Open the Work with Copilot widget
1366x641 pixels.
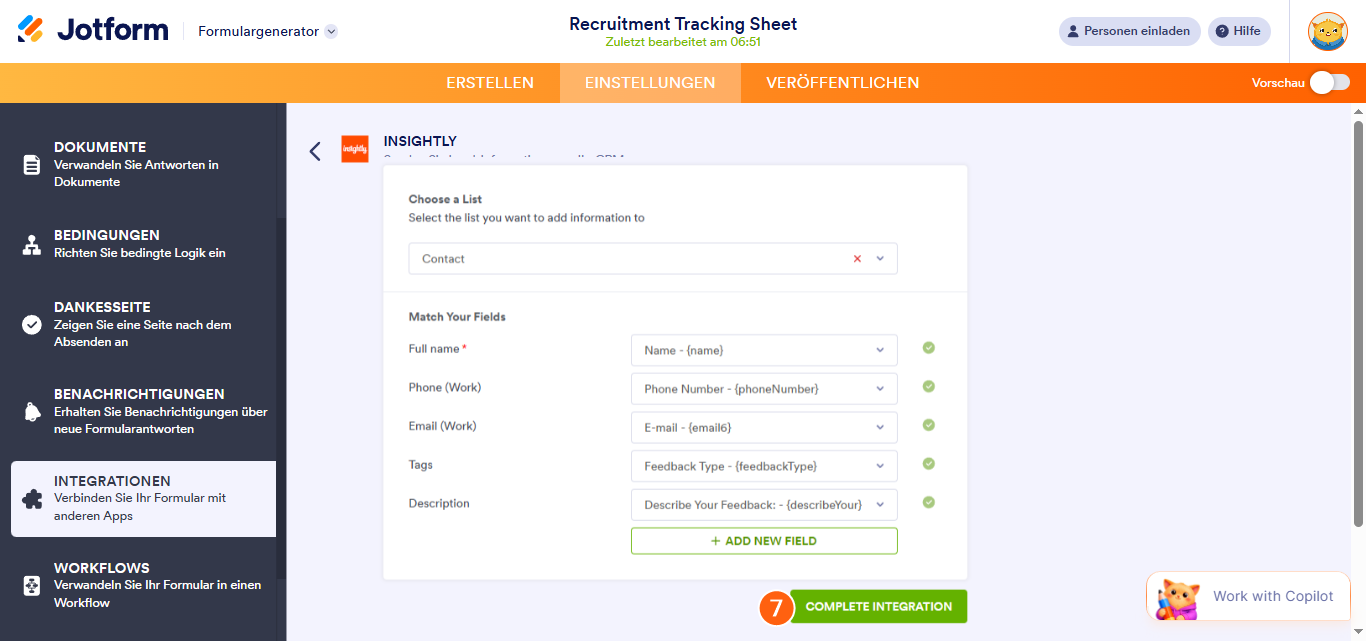click(1248, 596)
